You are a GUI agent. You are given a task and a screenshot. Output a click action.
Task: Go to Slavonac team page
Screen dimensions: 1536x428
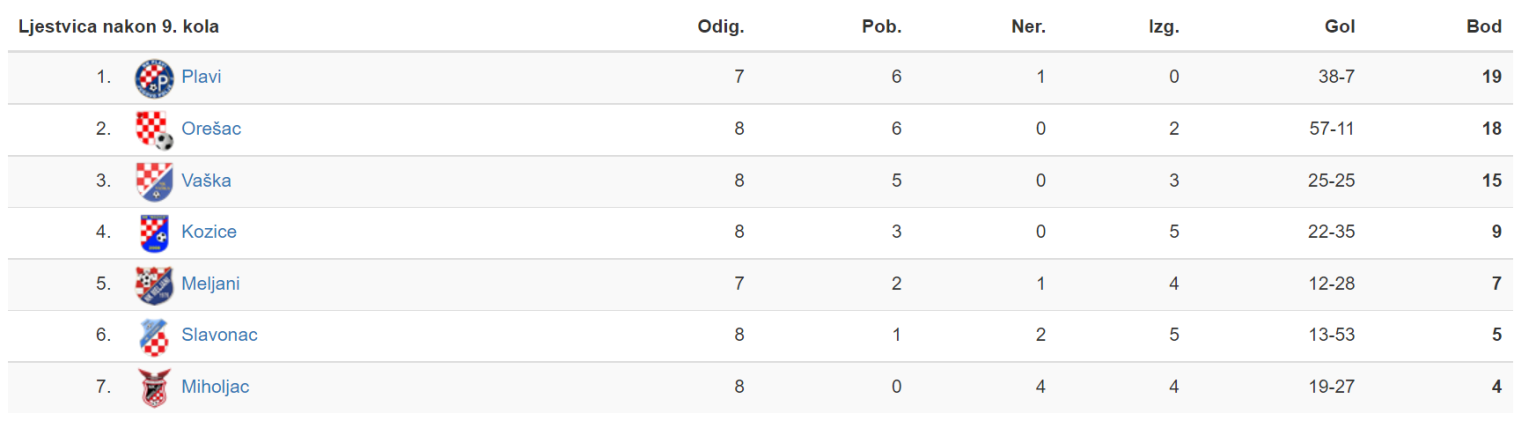coord(219,335)
